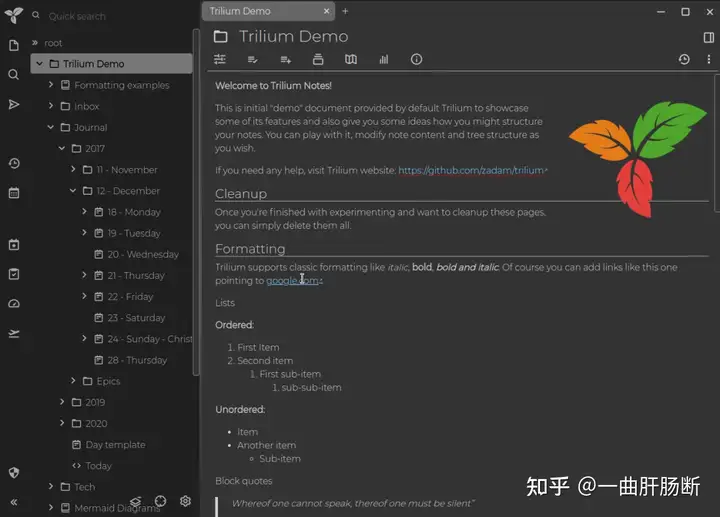This screenshot has height=517, width=720.
Task: Open the note's three-dot actions menu
Action: coord(709,59)
